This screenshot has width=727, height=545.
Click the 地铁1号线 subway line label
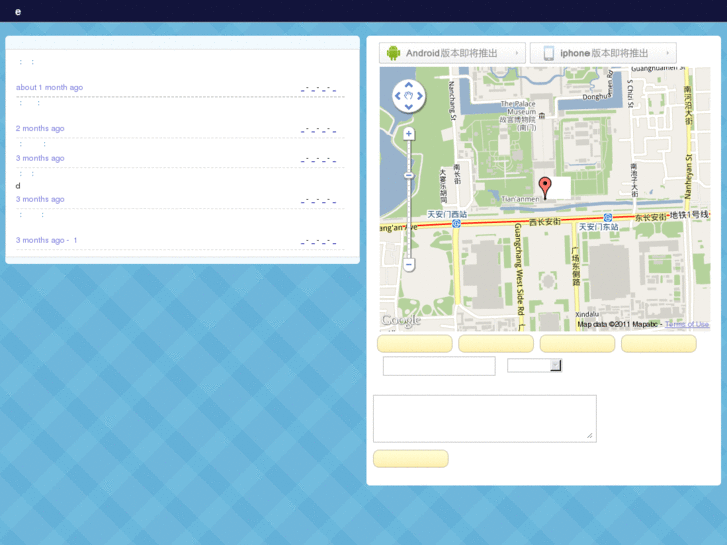click(x=689, y=215)
